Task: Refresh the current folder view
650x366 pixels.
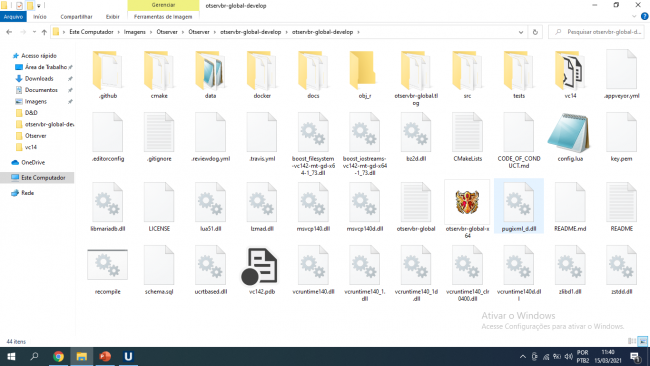Action: click(x=535, y=32)
